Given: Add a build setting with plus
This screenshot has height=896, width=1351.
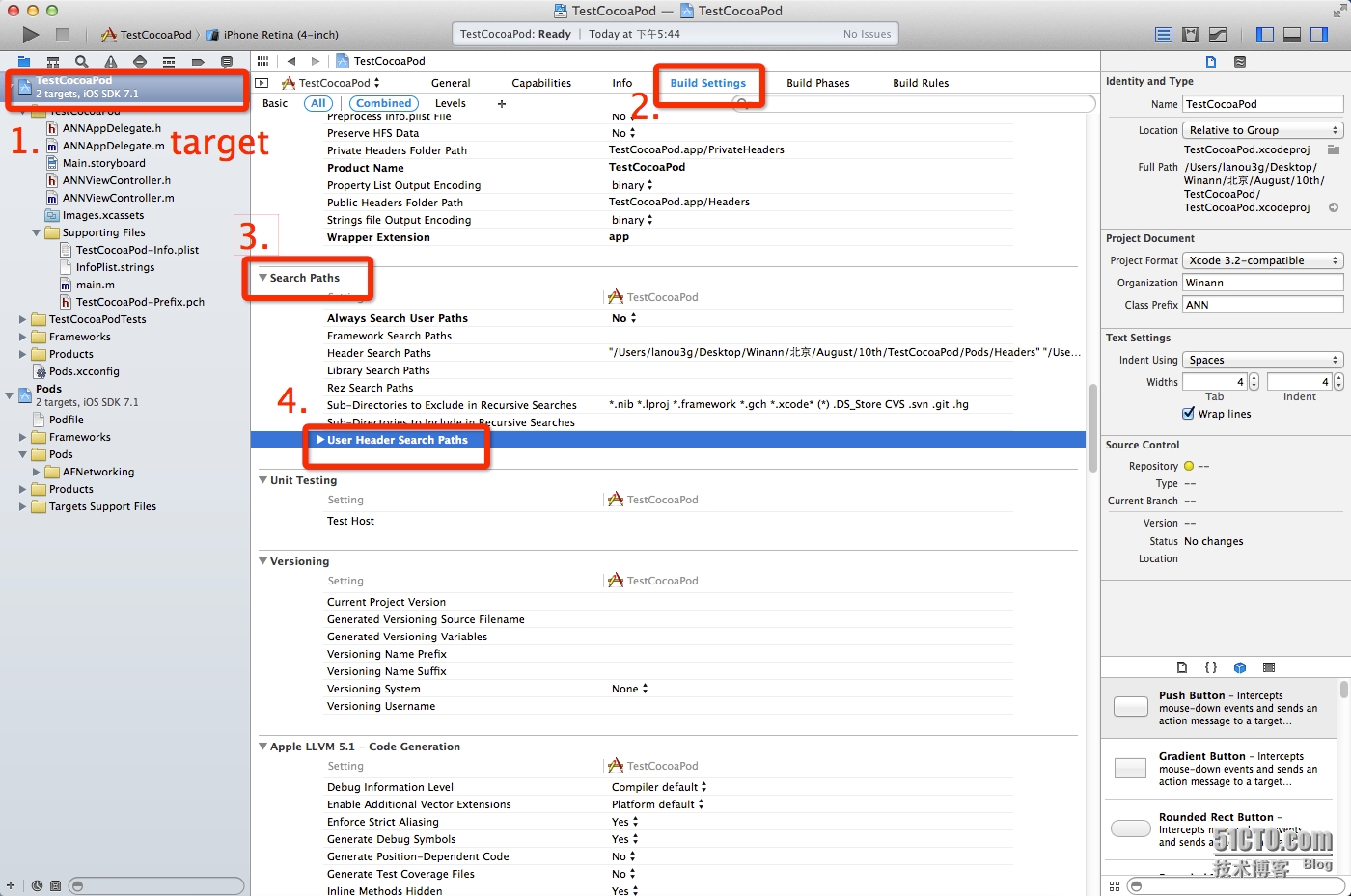Looking at the screenshot, I should [x=502, y=103].
